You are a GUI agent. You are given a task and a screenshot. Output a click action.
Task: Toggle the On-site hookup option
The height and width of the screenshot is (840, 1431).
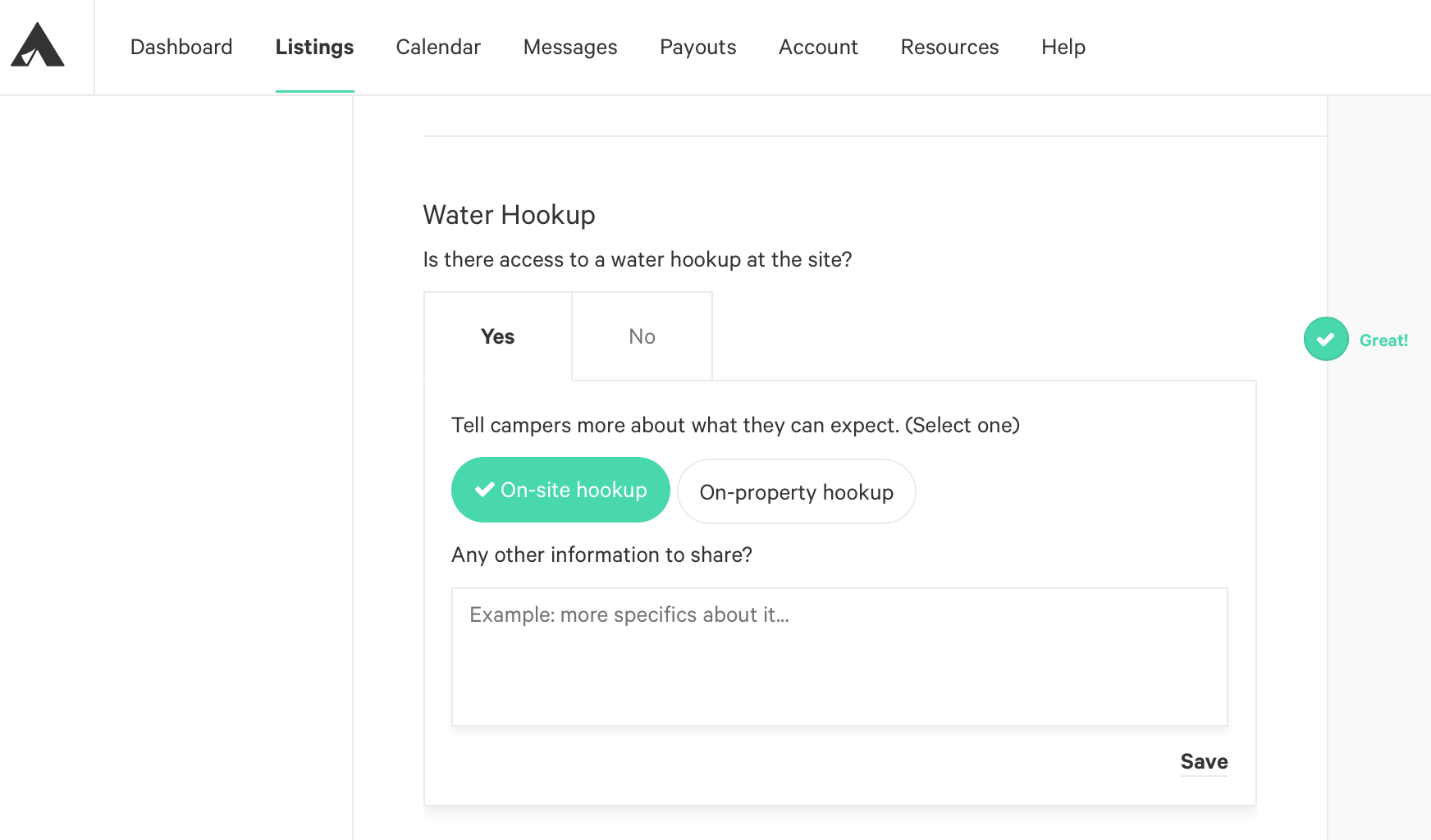560,490
